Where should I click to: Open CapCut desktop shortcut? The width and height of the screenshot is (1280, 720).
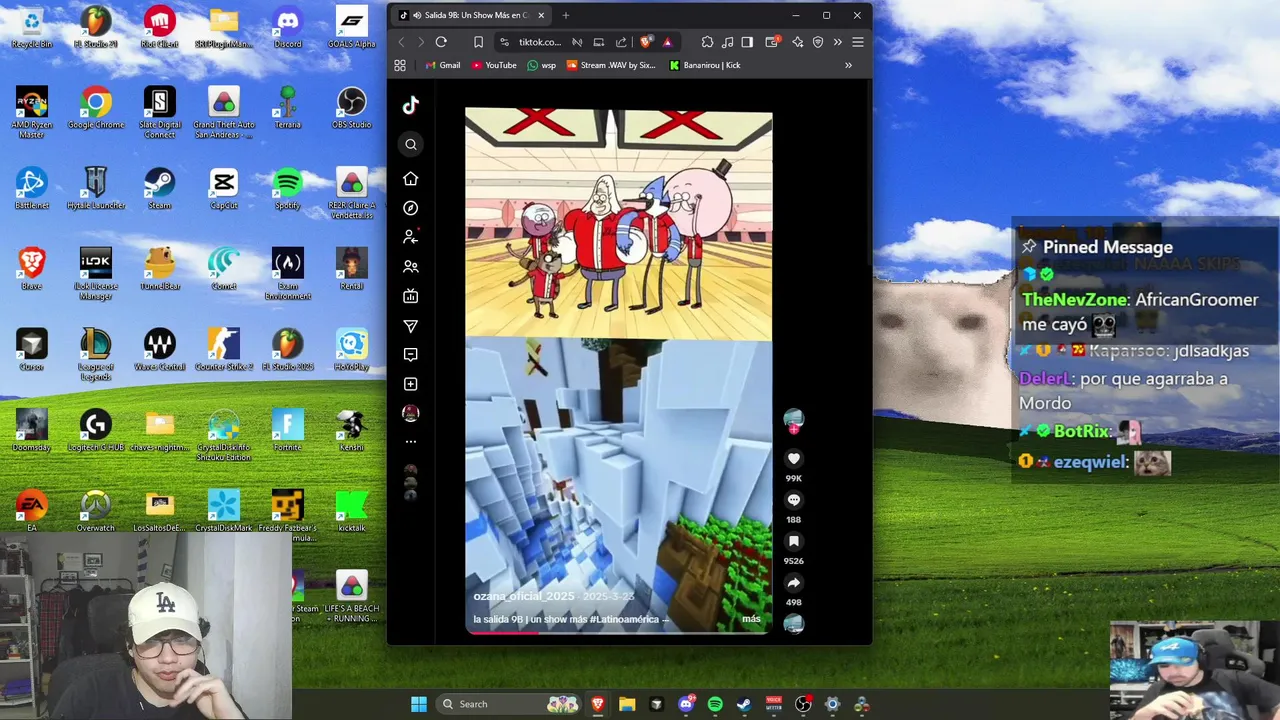click(224, 189)
